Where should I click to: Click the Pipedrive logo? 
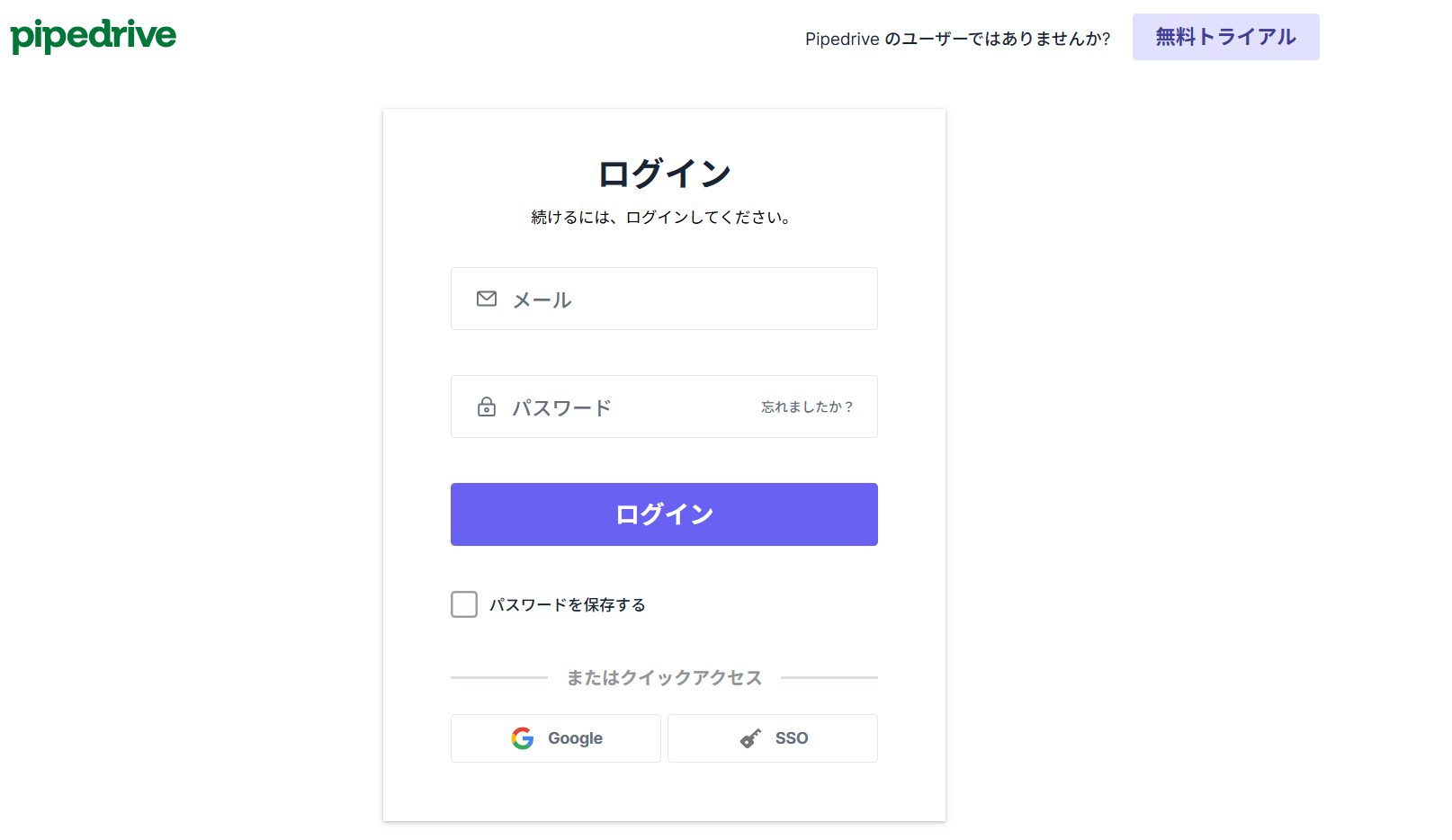point(92,35)
